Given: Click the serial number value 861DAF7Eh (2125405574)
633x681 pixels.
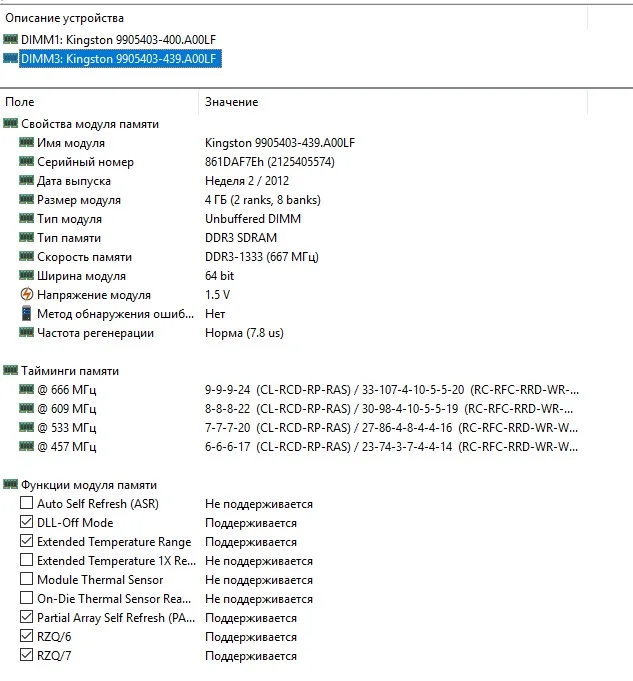Looking at the screenshot, I should pyautogui.click(x=270, y=162).
